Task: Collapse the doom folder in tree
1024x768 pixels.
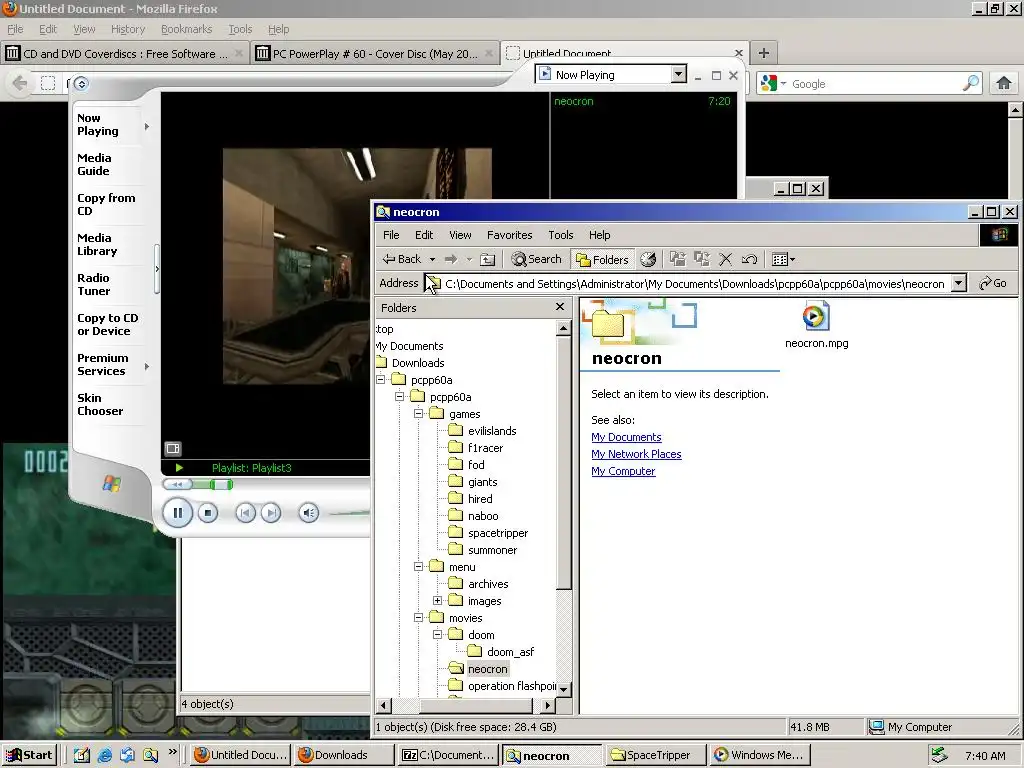Action: pyautogui.click(x=438, y=634)
